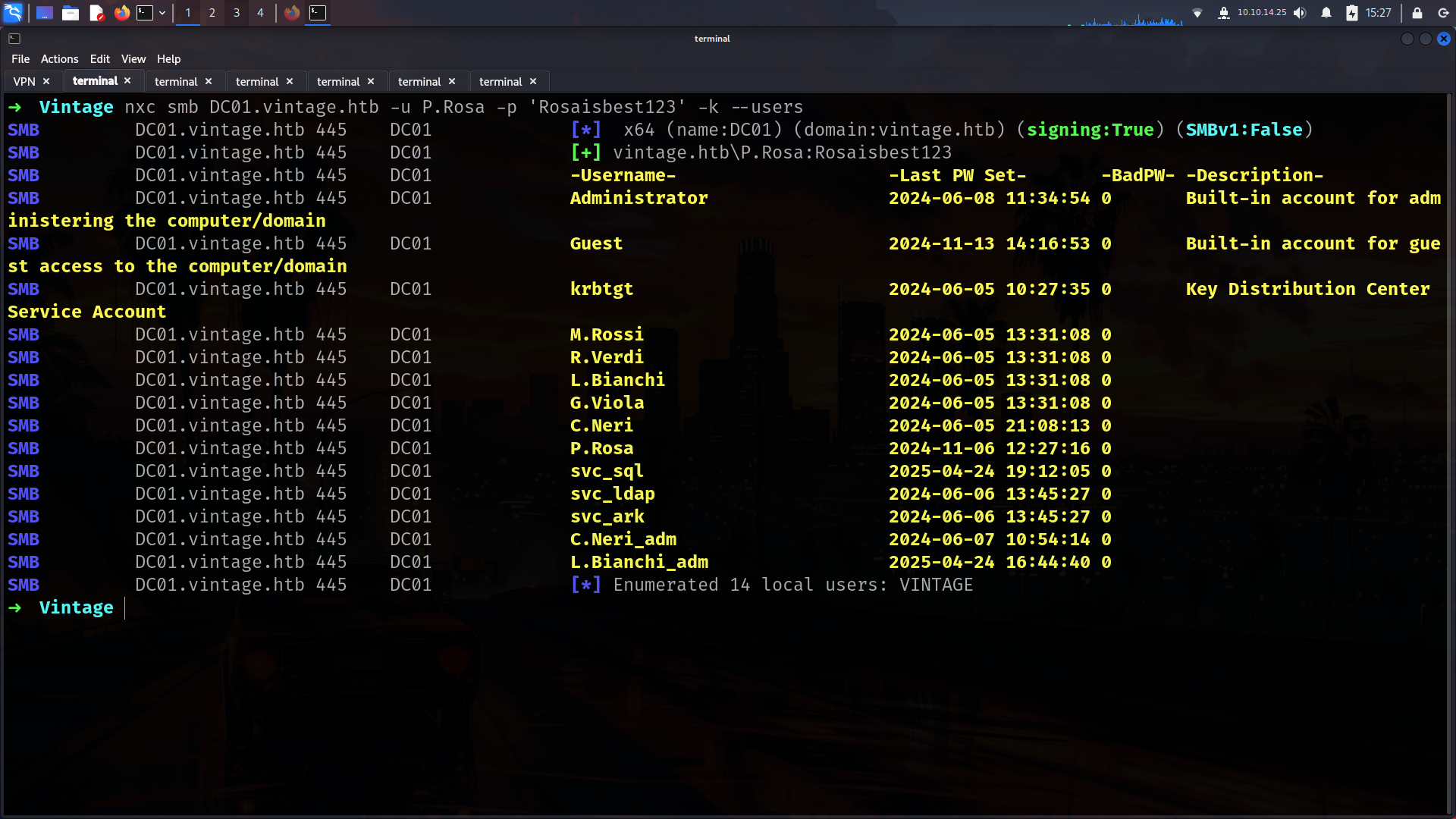The height and width of the screenshot is (819, 1456).
Task: Open the notifications bell icon
Action: coord(1326,13)
